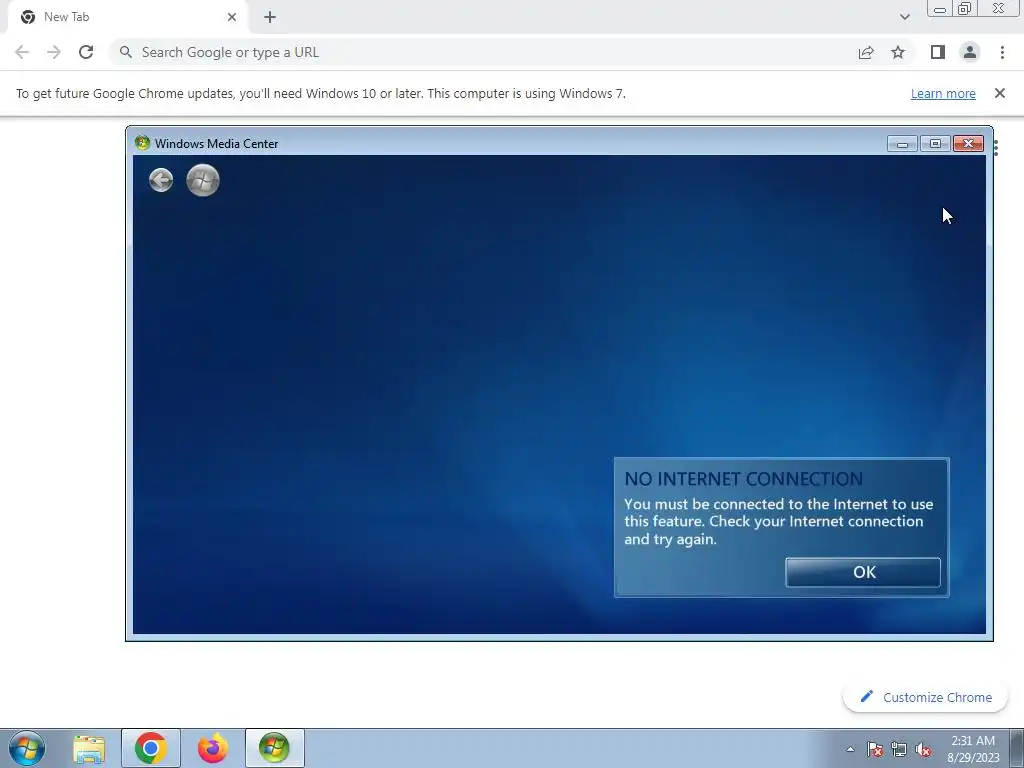Switch to Chrome taskbar button
This screenshot has height=768, width=1024.
click(x=151, y=748)
